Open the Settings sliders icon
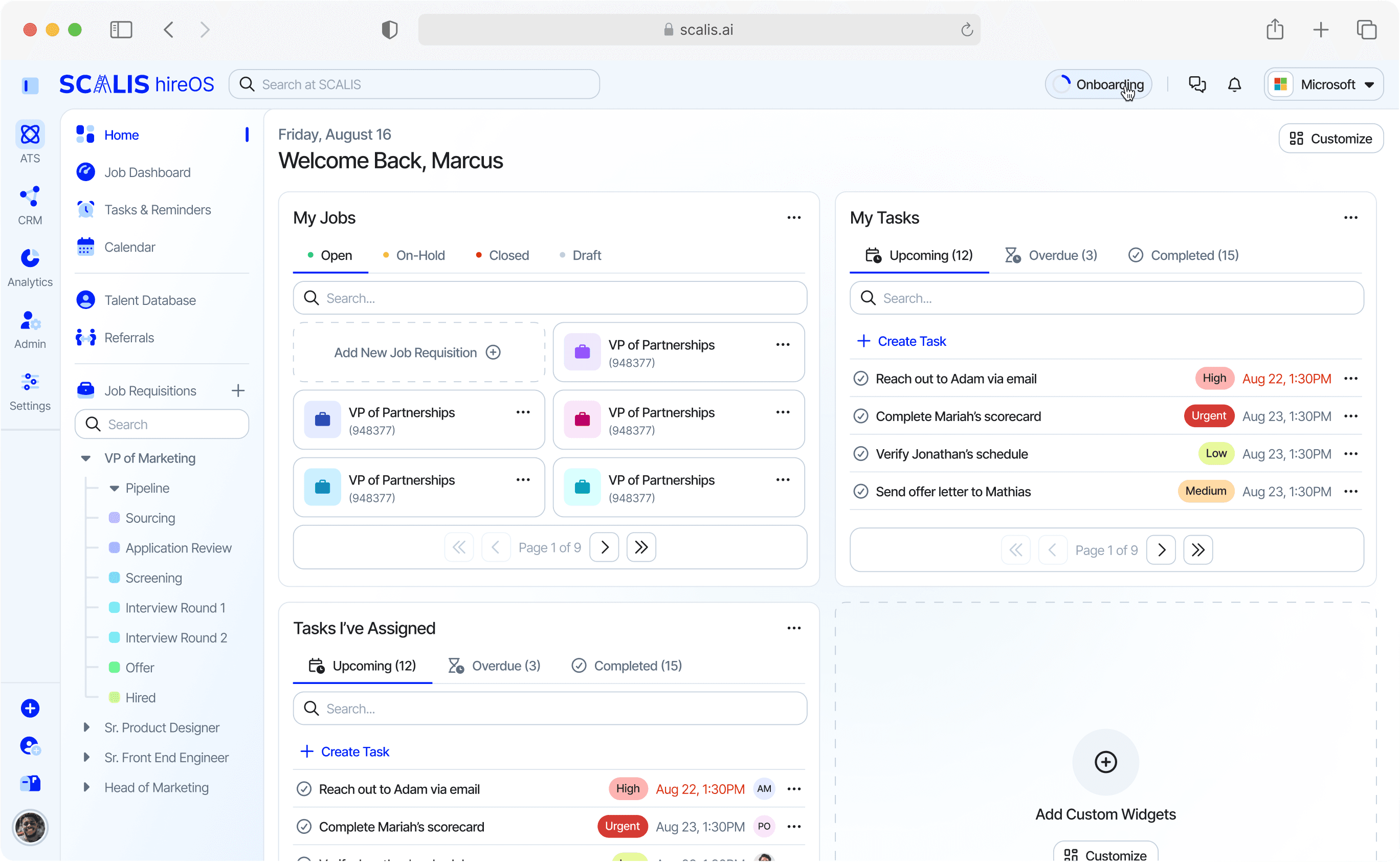The height and width of the screenshot is (862, 1400). click(x=30, y=382)
